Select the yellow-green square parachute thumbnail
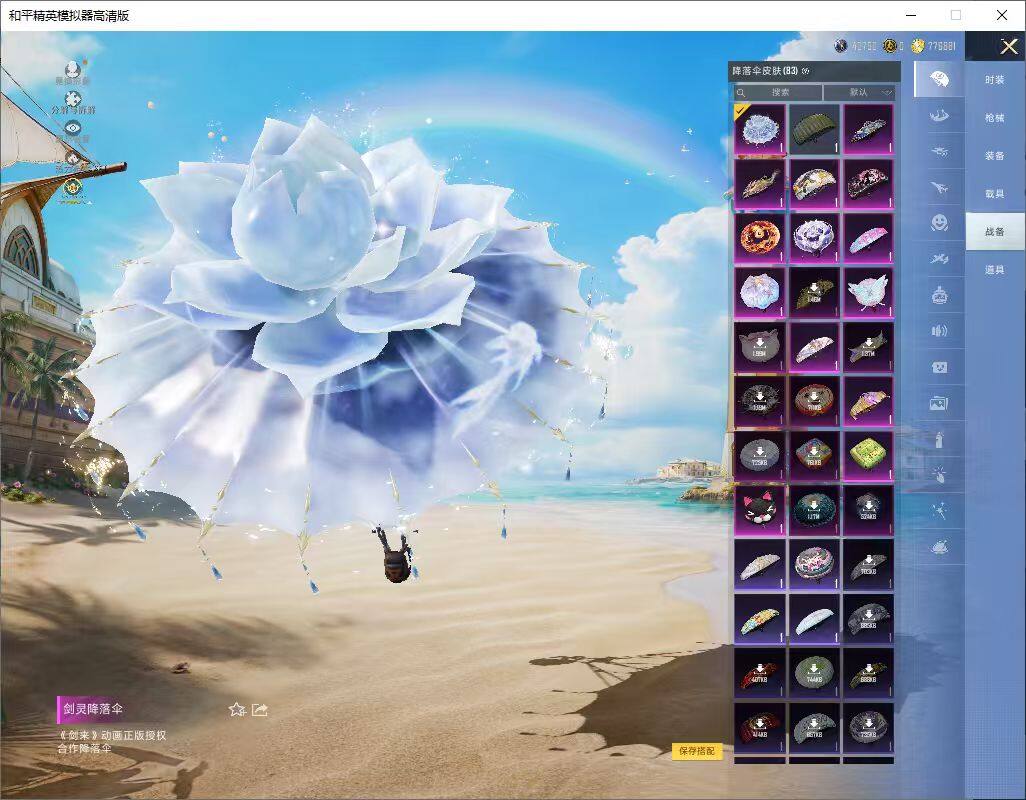 pos(868,455)
